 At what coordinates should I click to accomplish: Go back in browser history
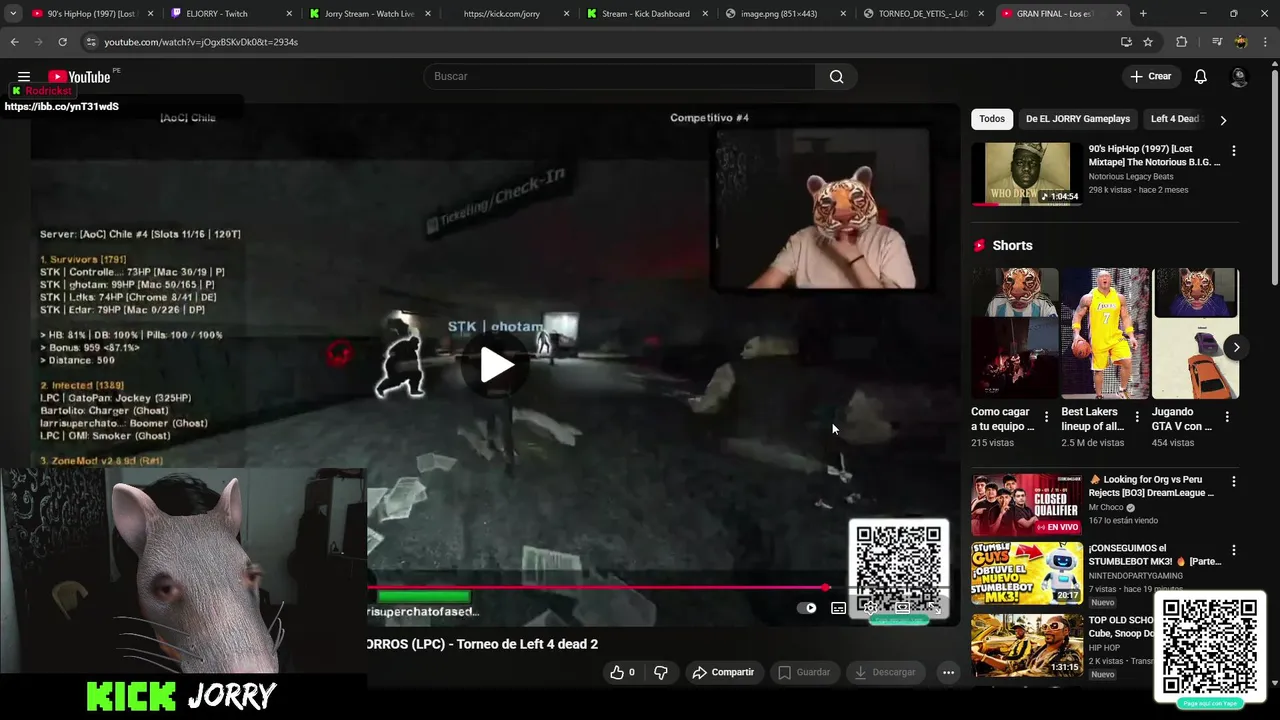click(14, 42)
